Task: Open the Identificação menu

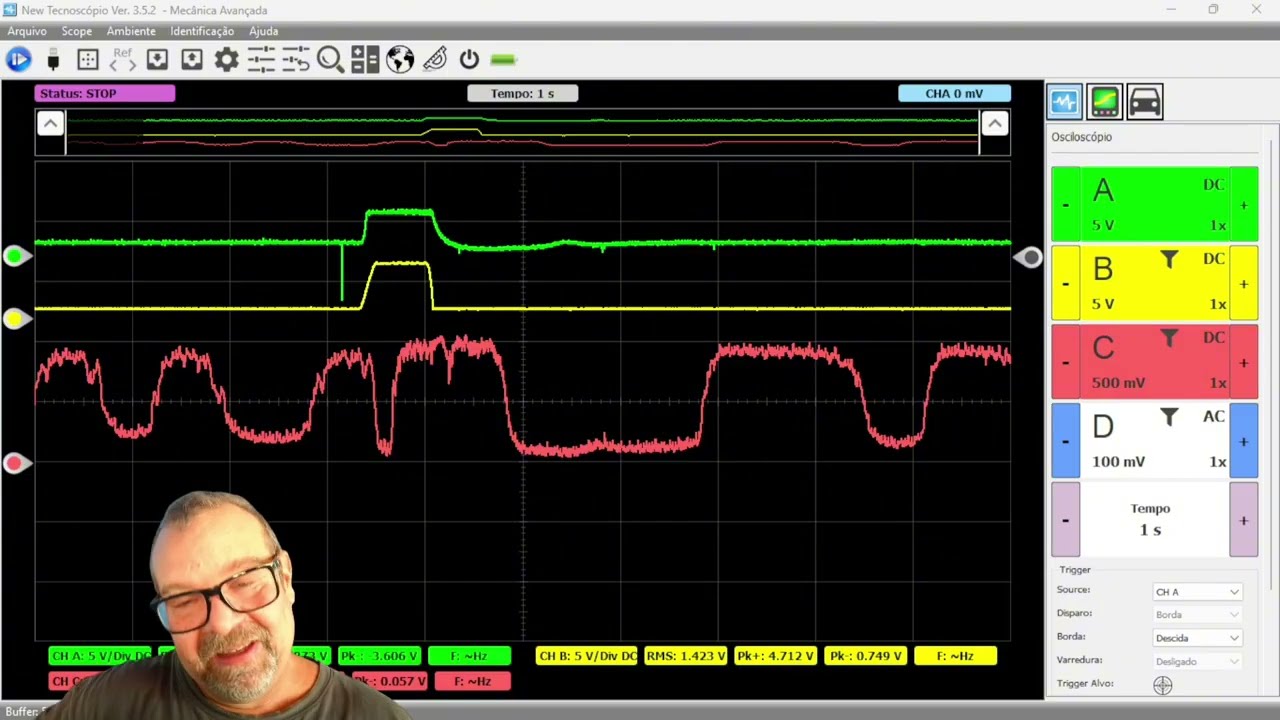Action: pyautogui.click(x=202, y=32)
